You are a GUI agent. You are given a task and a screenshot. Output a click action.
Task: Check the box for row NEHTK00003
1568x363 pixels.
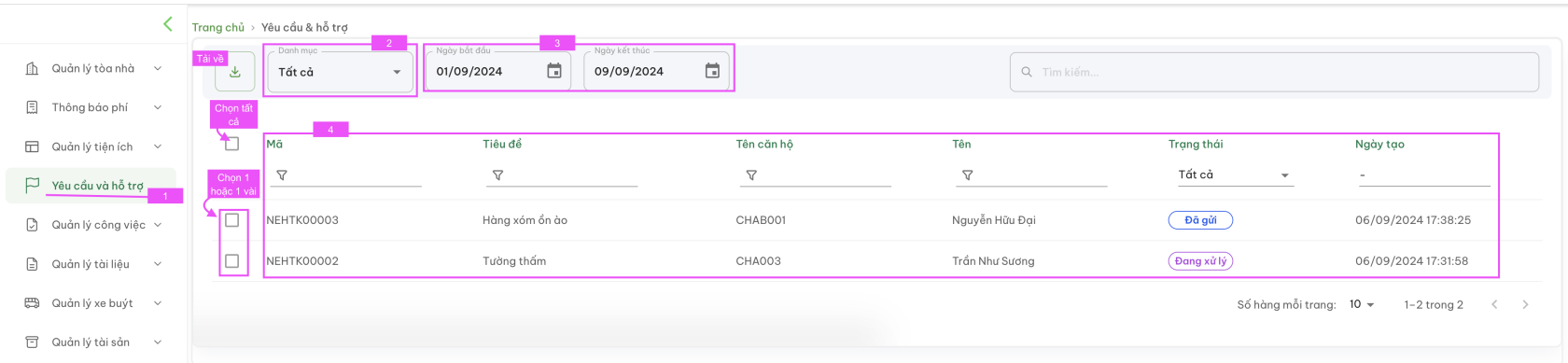[x=232, y=220]
